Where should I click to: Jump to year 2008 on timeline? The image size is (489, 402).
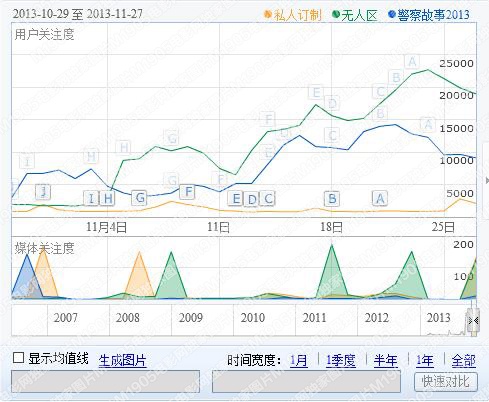click(x=128, y=318)
